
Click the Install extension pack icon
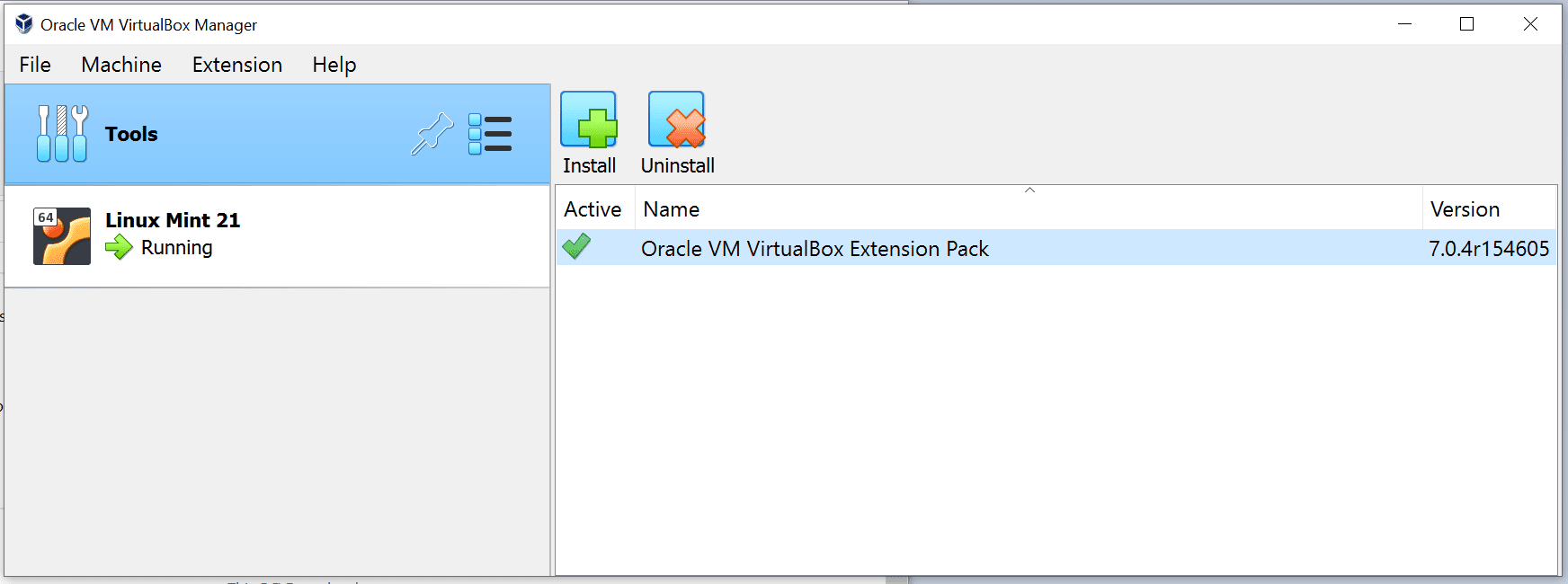pos(589,119)
